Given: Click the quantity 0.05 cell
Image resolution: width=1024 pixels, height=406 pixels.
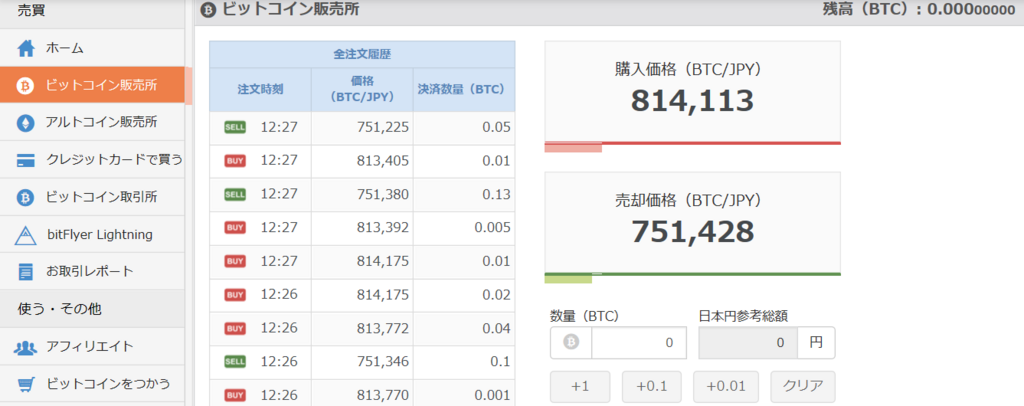Looking at the screenshot, I should click(464, 128).
